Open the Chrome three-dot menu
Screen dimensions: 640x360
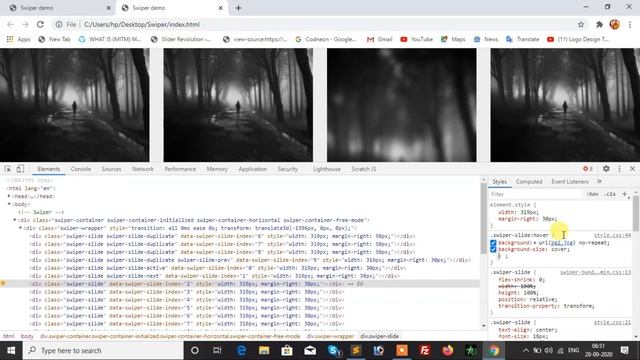[630, 24]
